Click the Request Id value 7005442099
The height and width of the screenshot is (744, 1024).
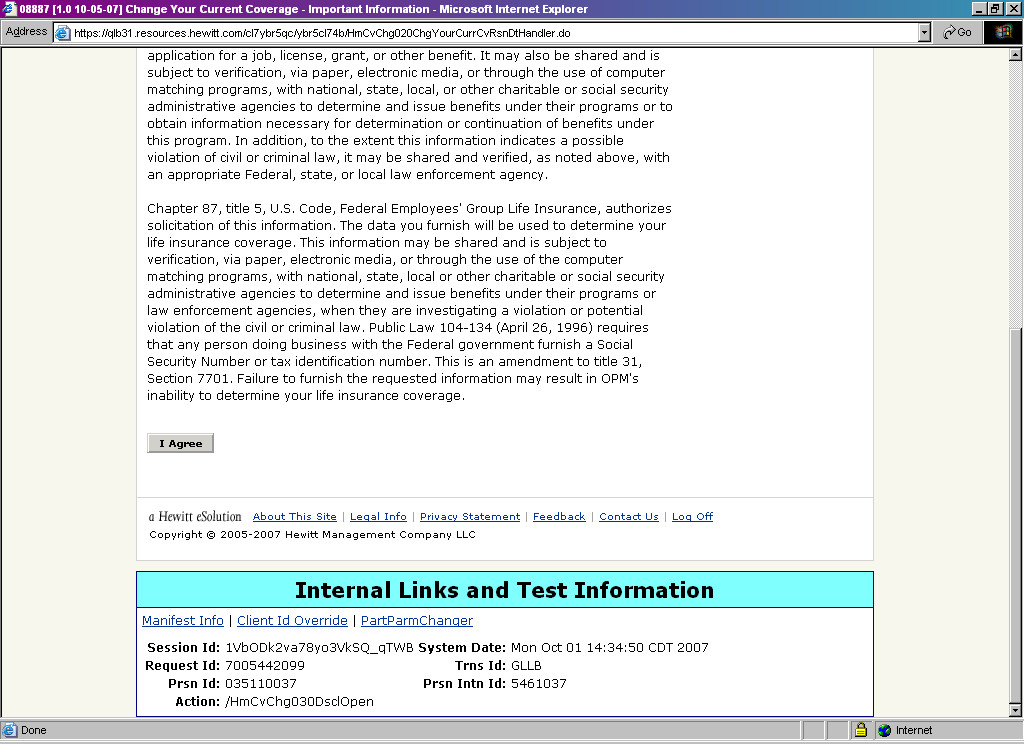pos(264,666)
